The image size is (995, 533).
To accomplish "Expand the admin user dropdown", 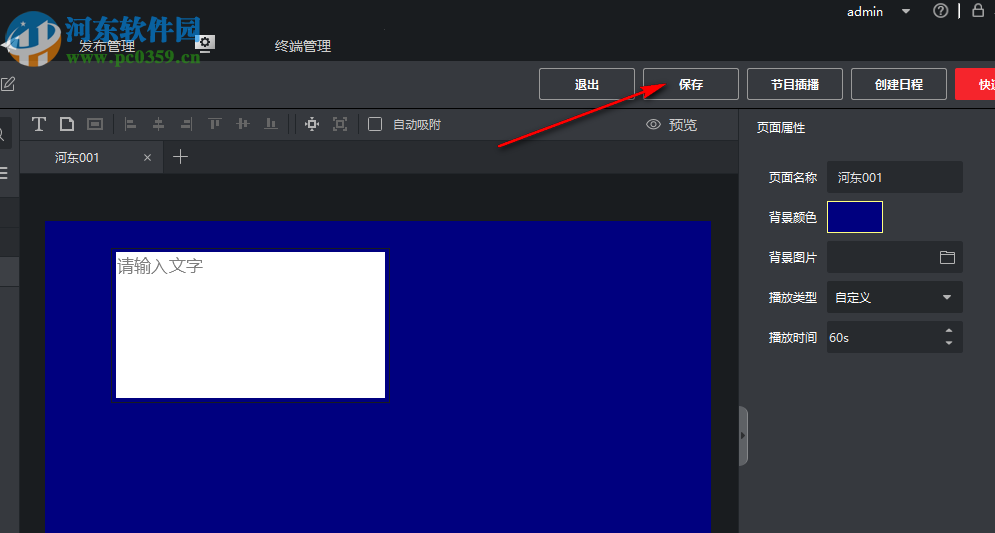I will (906, 11).
